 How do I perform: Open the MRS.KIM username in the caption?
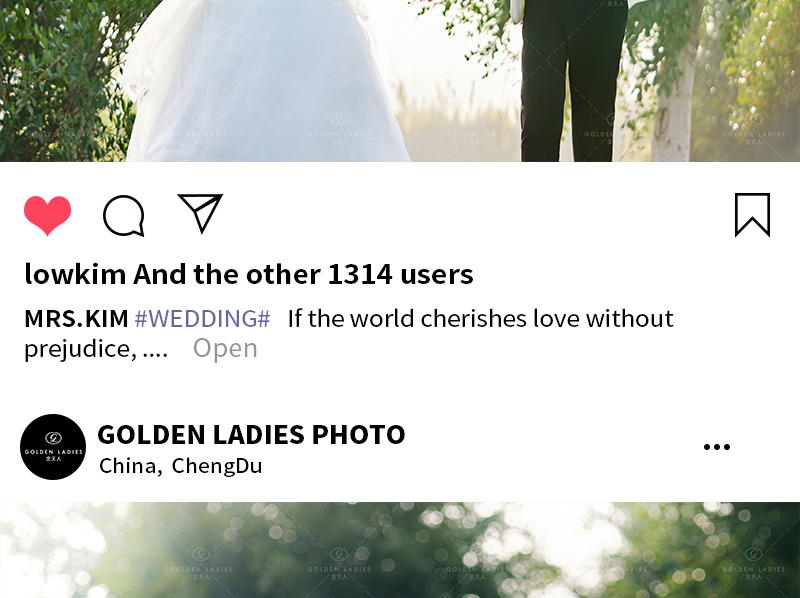pos(77,319)
